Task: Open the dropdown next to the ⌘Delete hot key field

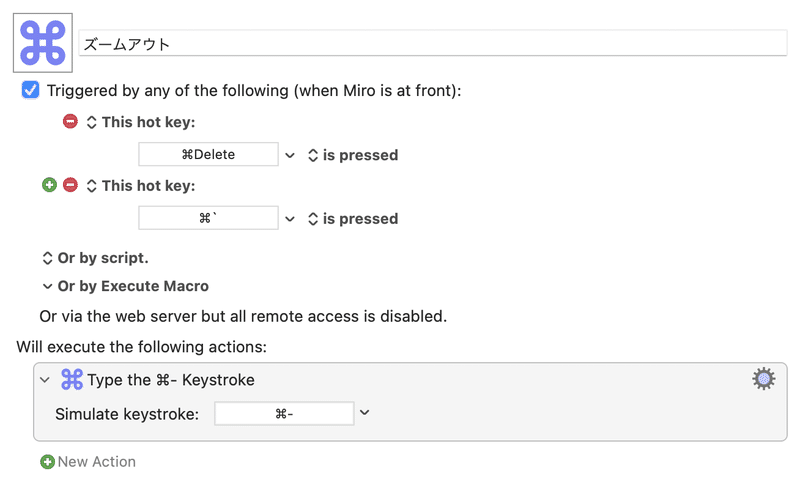Action: point(290,155)
